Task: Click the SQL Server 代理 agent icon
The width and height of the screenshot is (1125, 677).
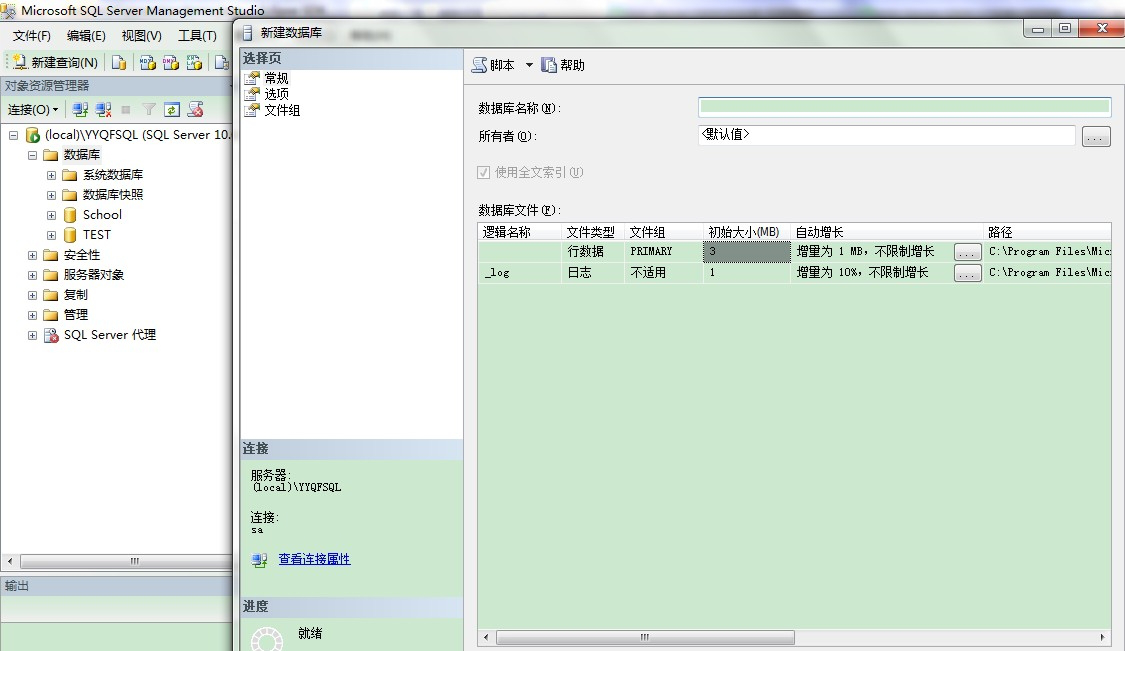Action: 51,336
